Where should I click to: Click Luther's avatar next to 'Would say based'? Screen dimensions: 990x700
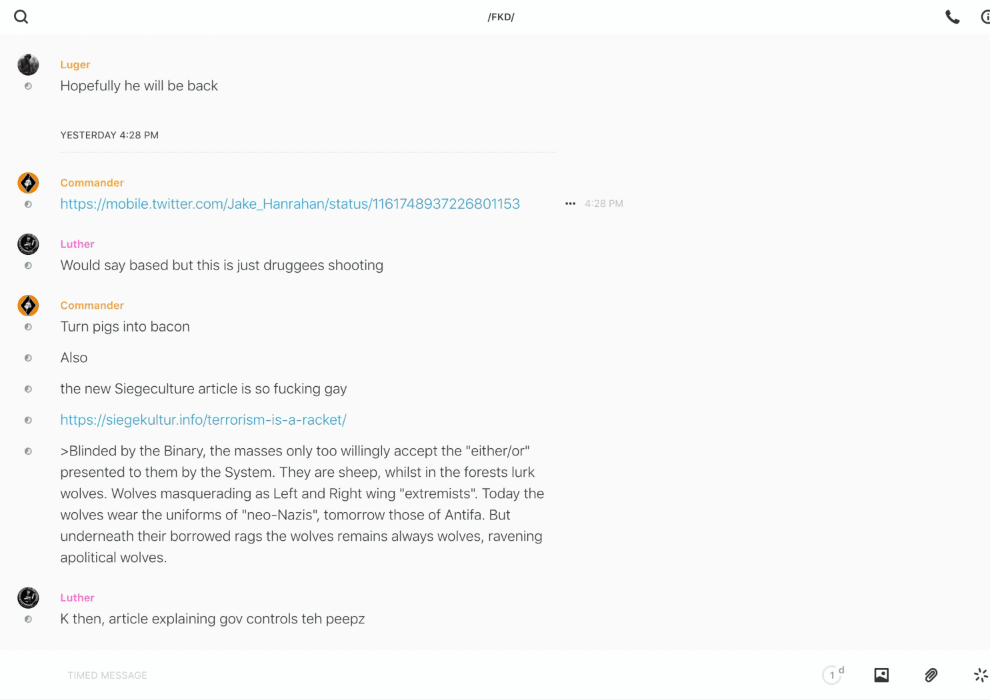[28, 244]
